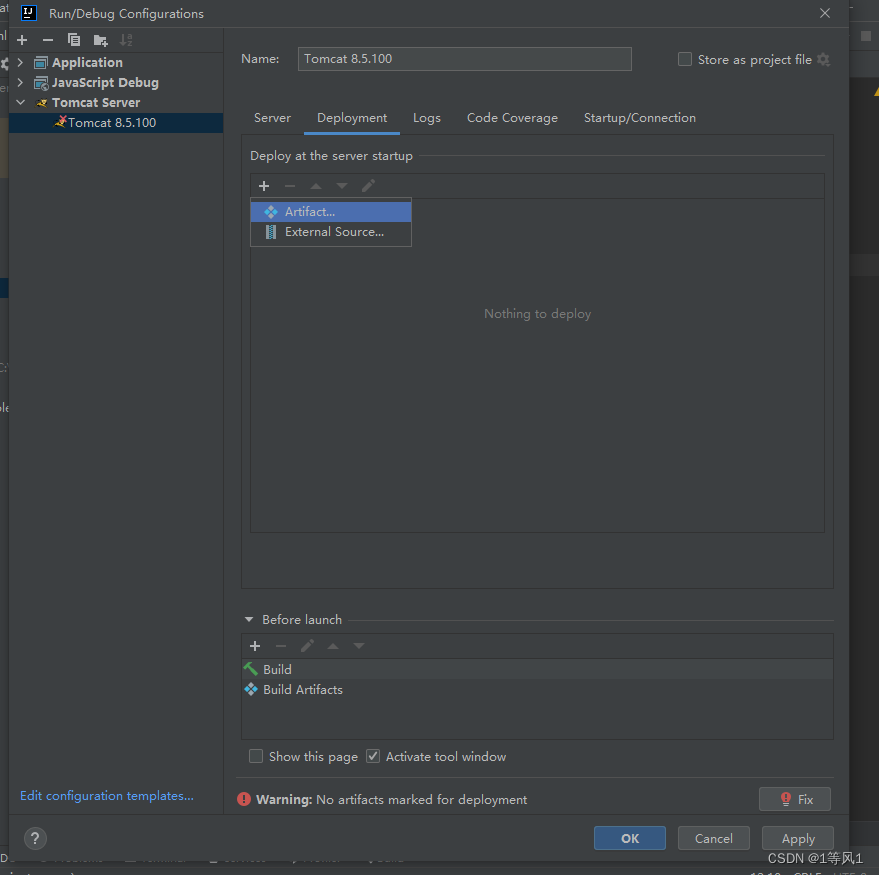
Task: Click the OK button
Action: coord(630,839)
